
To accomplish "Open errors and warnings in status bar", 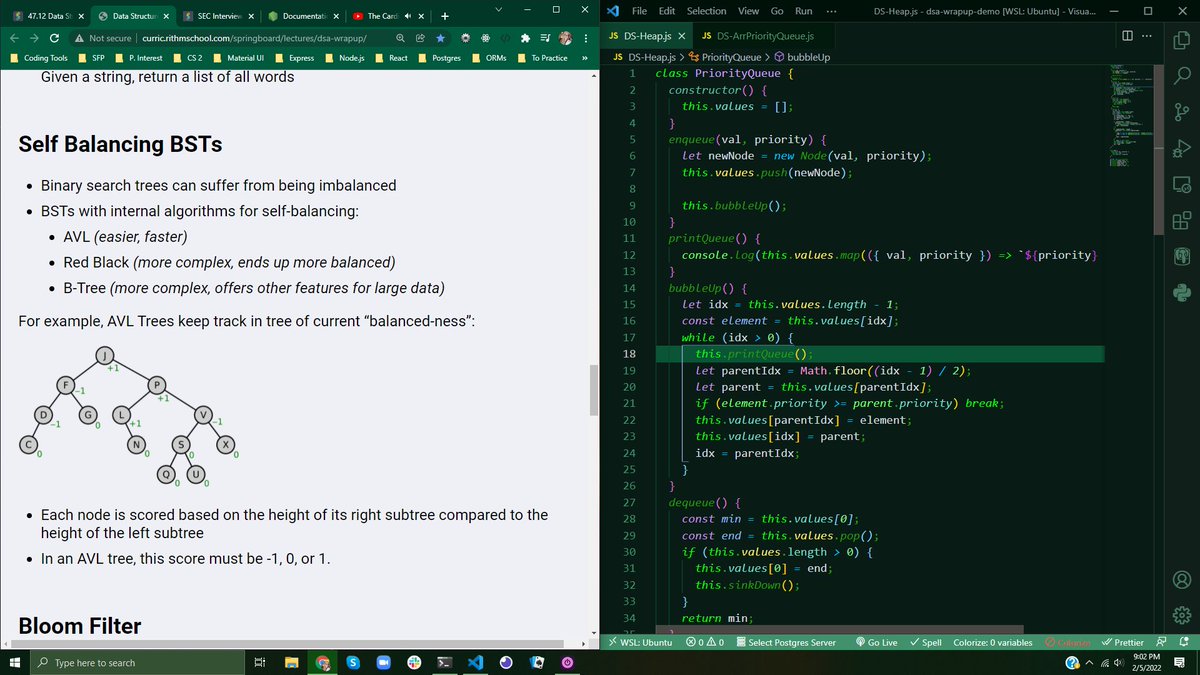I will [705, 642].
